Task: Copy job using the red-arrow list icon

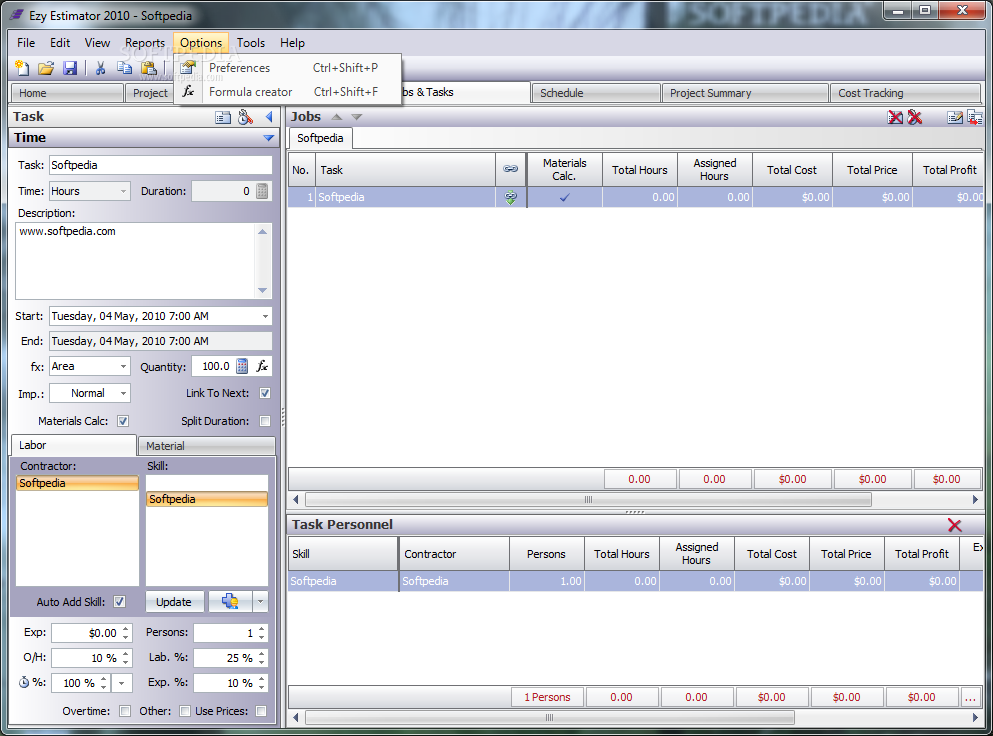Action: pos(975,117)
